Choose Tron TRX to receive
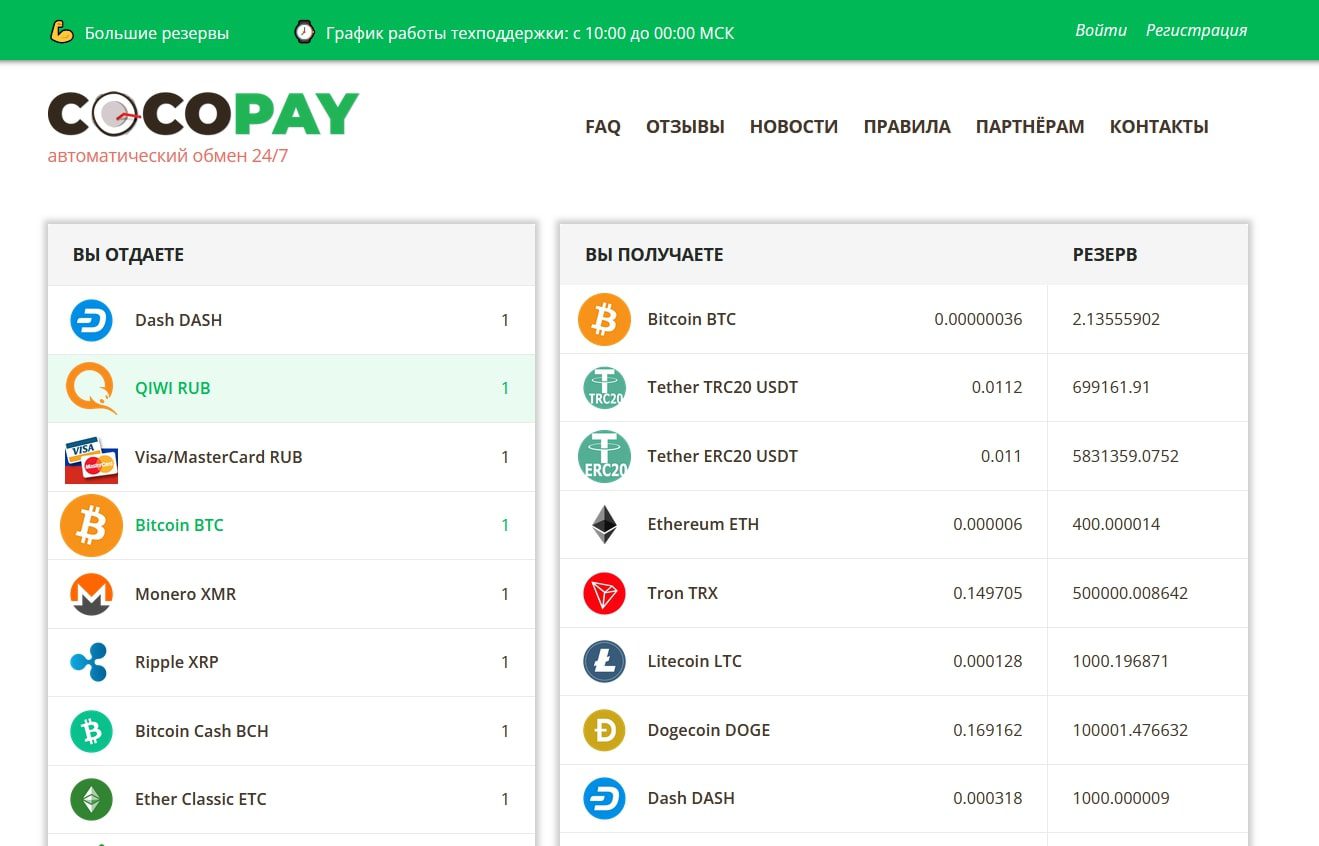 tap(904, 593)
